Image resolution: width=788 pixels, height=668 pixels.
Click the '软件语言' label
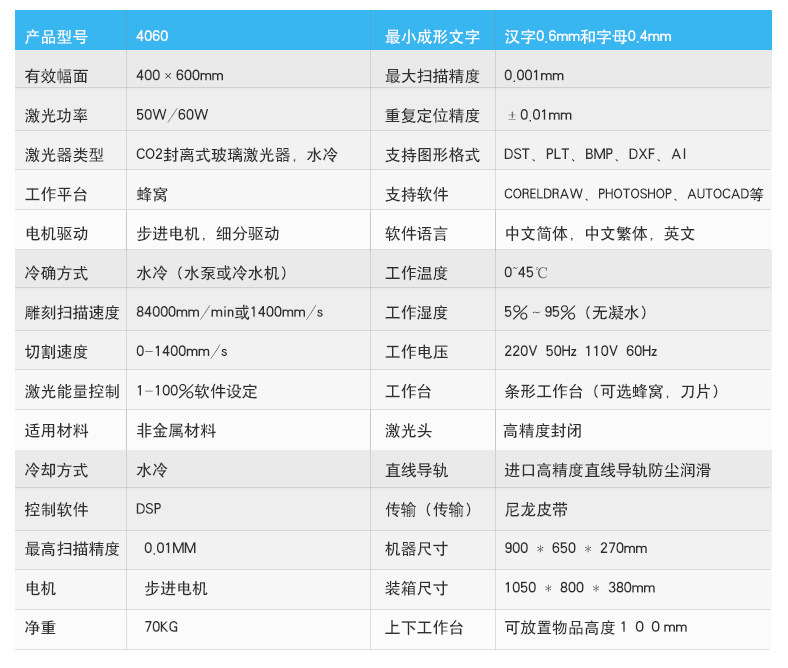click(417, 234)
